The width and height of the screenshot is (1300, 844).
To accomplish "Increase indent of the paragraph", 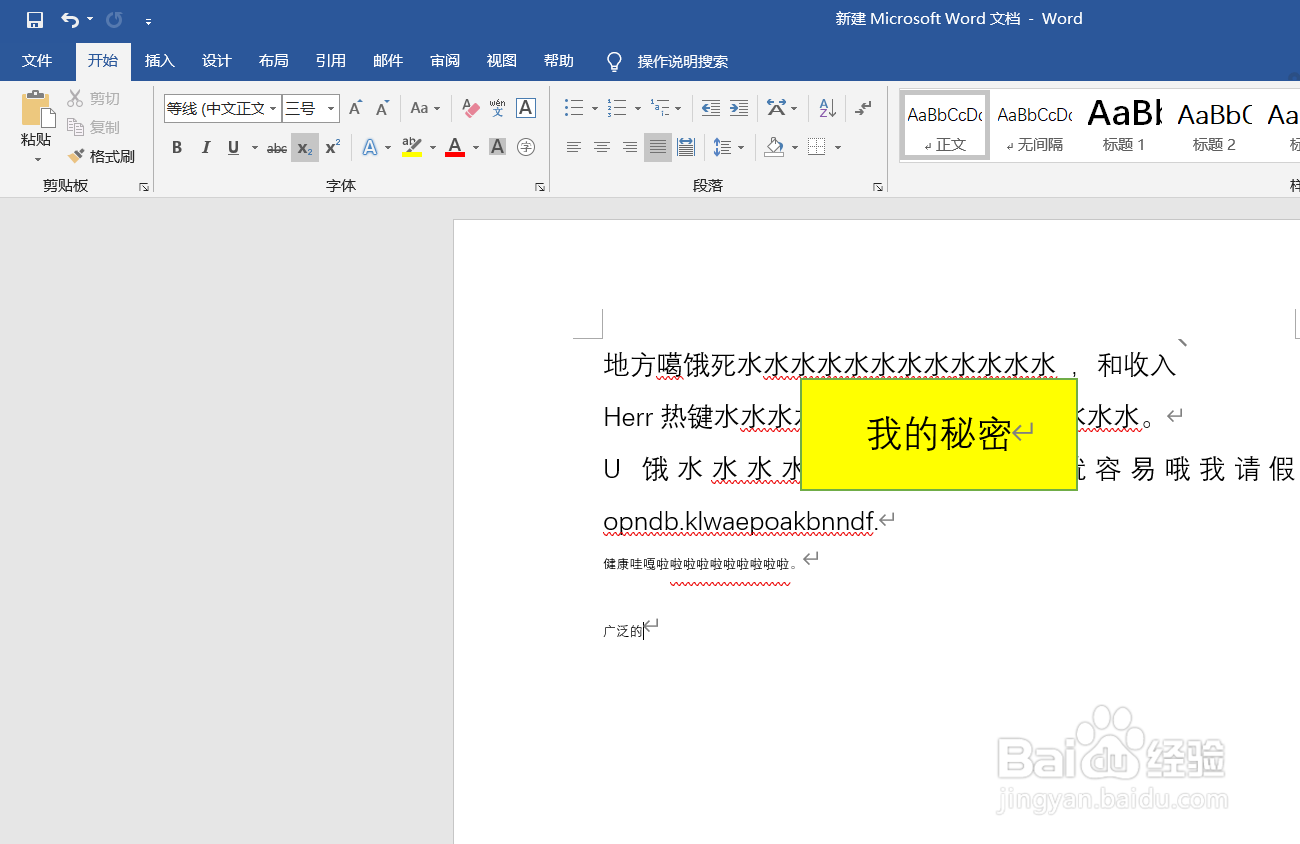I will tap(739, 108).
